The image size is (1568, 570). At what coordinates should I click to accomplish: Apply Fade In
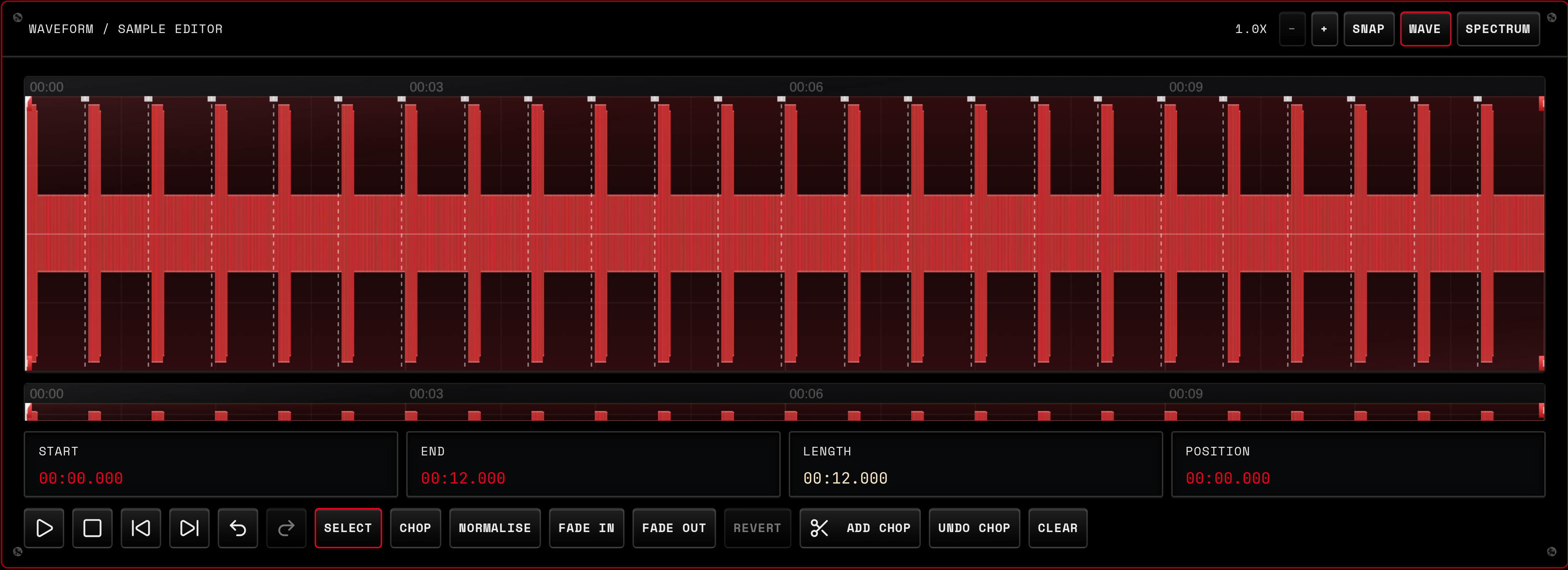586,528
